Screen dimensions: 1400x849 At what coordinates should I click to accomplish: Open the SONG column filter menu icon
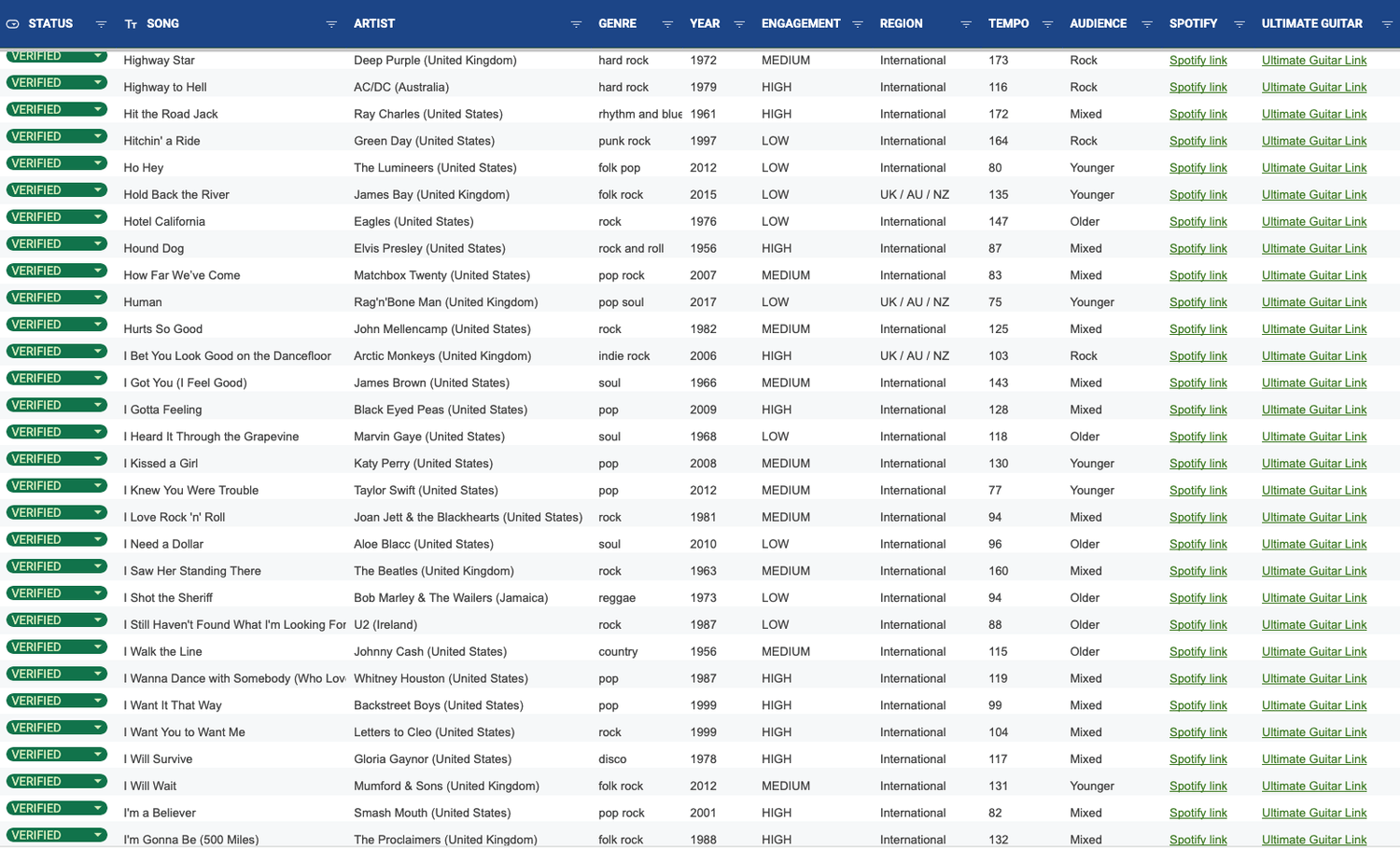(x=331, y=24)
